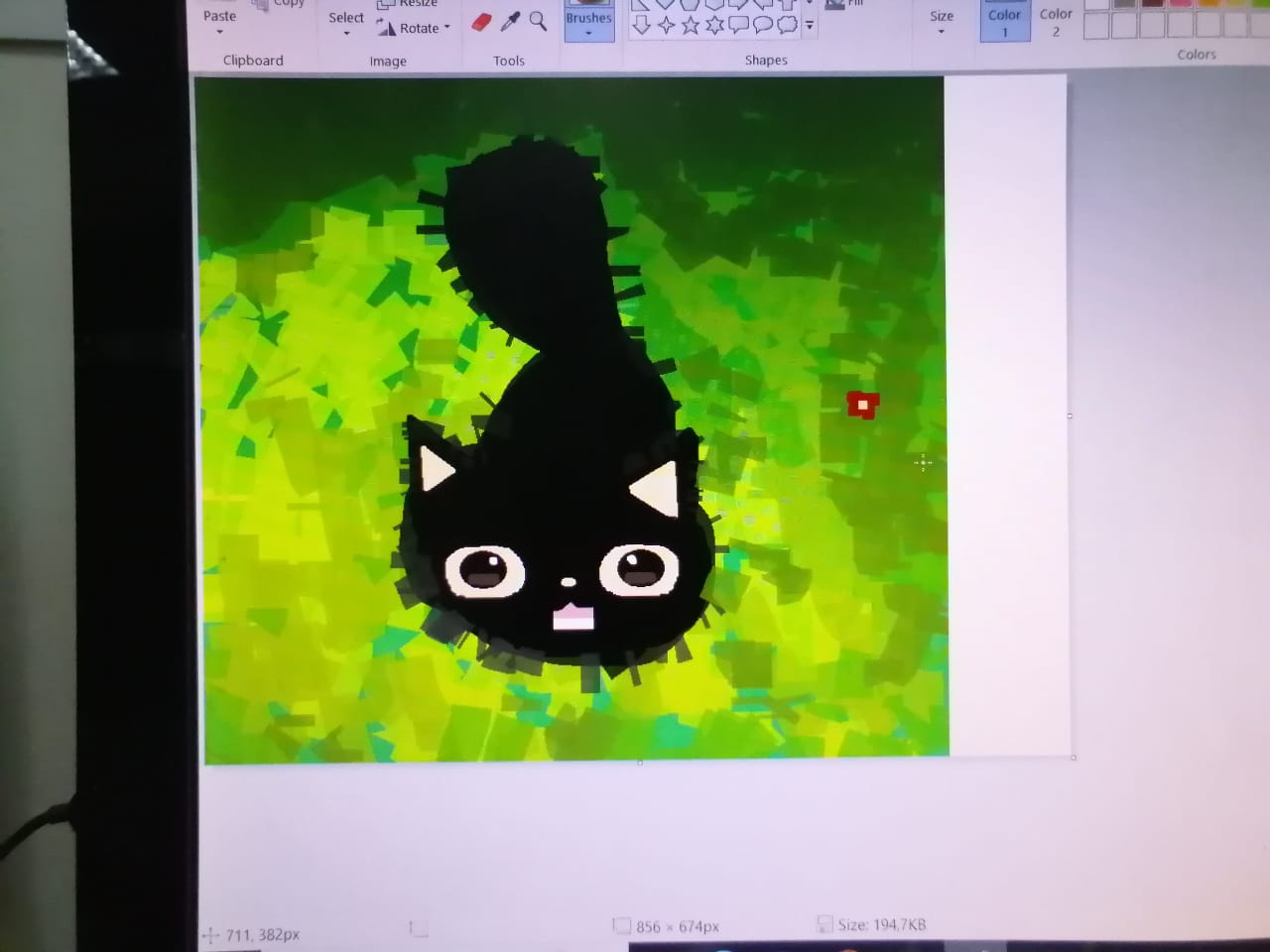This screenshot has width=1270, height=952.
Task: Activate the Magnifier tool
Action: [x=537, y=22]
